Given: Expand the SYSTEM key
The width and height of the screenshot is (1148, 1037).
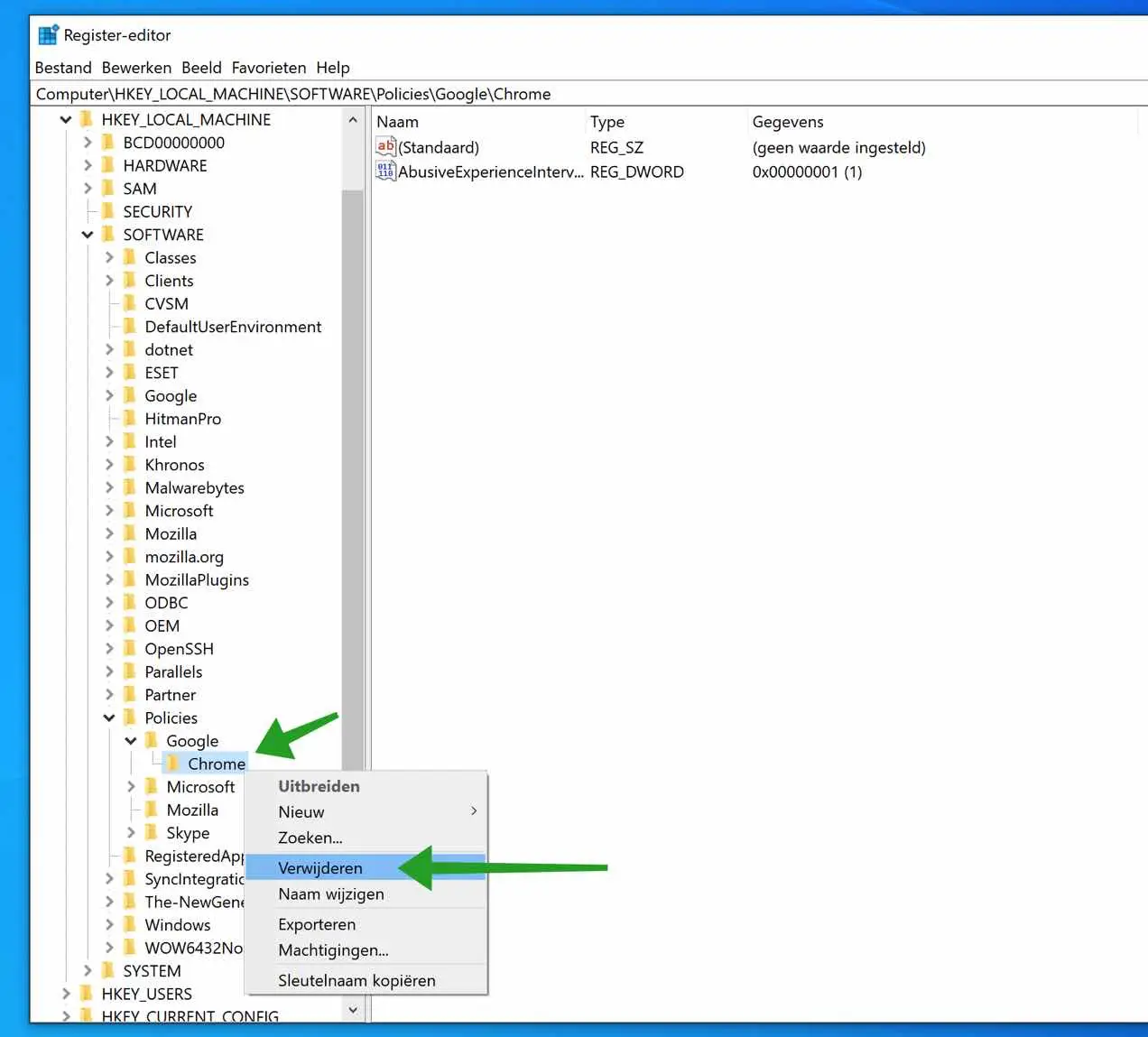Looking at the screenshot, I should tap(88, 971).
